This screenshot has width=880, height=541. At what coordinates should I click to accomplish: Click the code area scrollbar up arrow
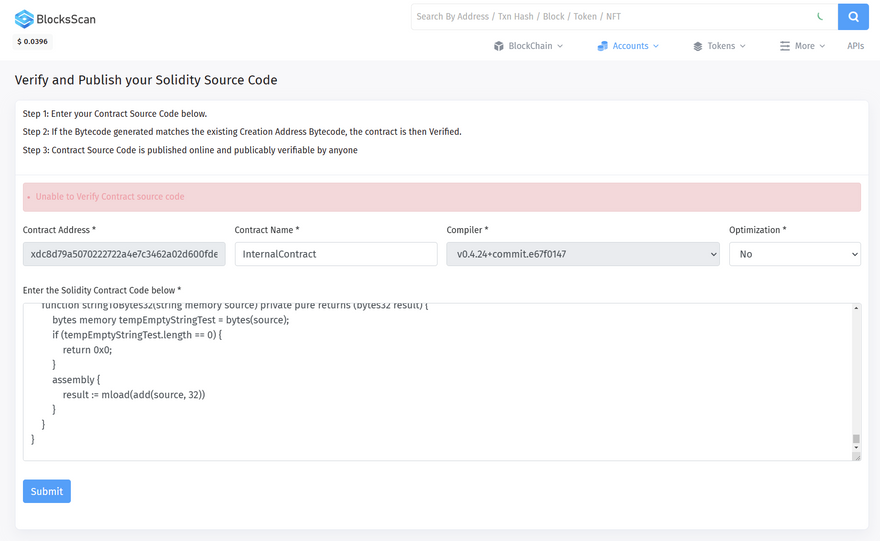pos(856,308)
